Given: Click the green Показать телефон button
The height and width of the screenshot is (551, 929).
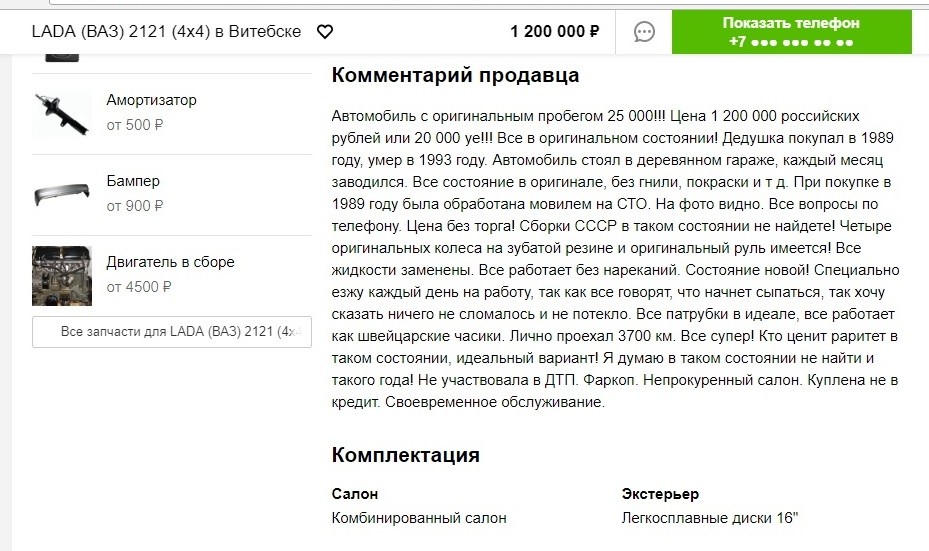Looking at the screenshot, I should coord(791,32).
